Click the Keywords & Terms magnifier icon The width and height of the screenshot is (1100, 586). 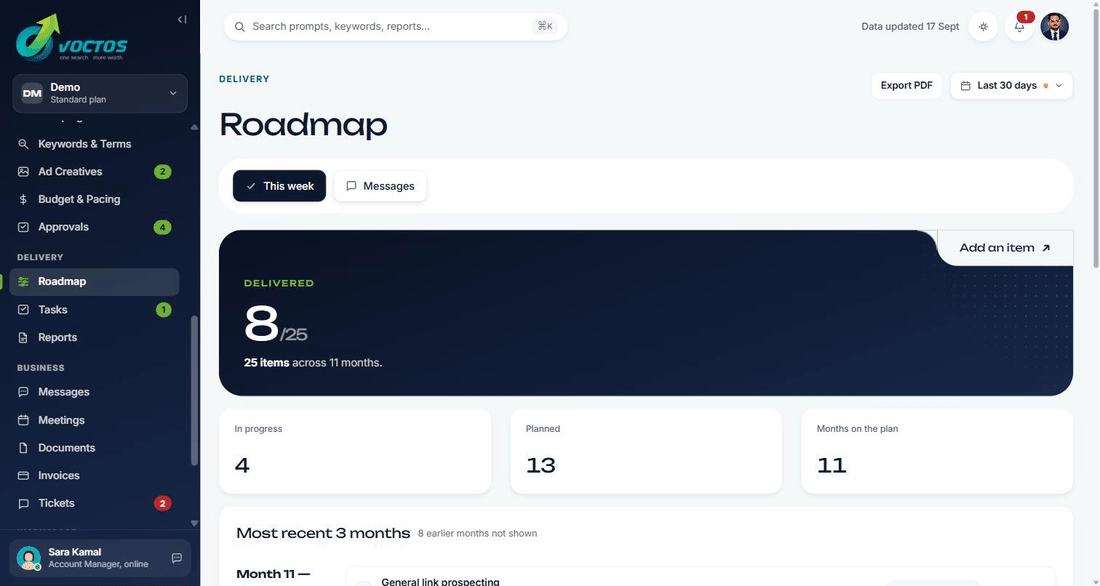click(23, 144)
